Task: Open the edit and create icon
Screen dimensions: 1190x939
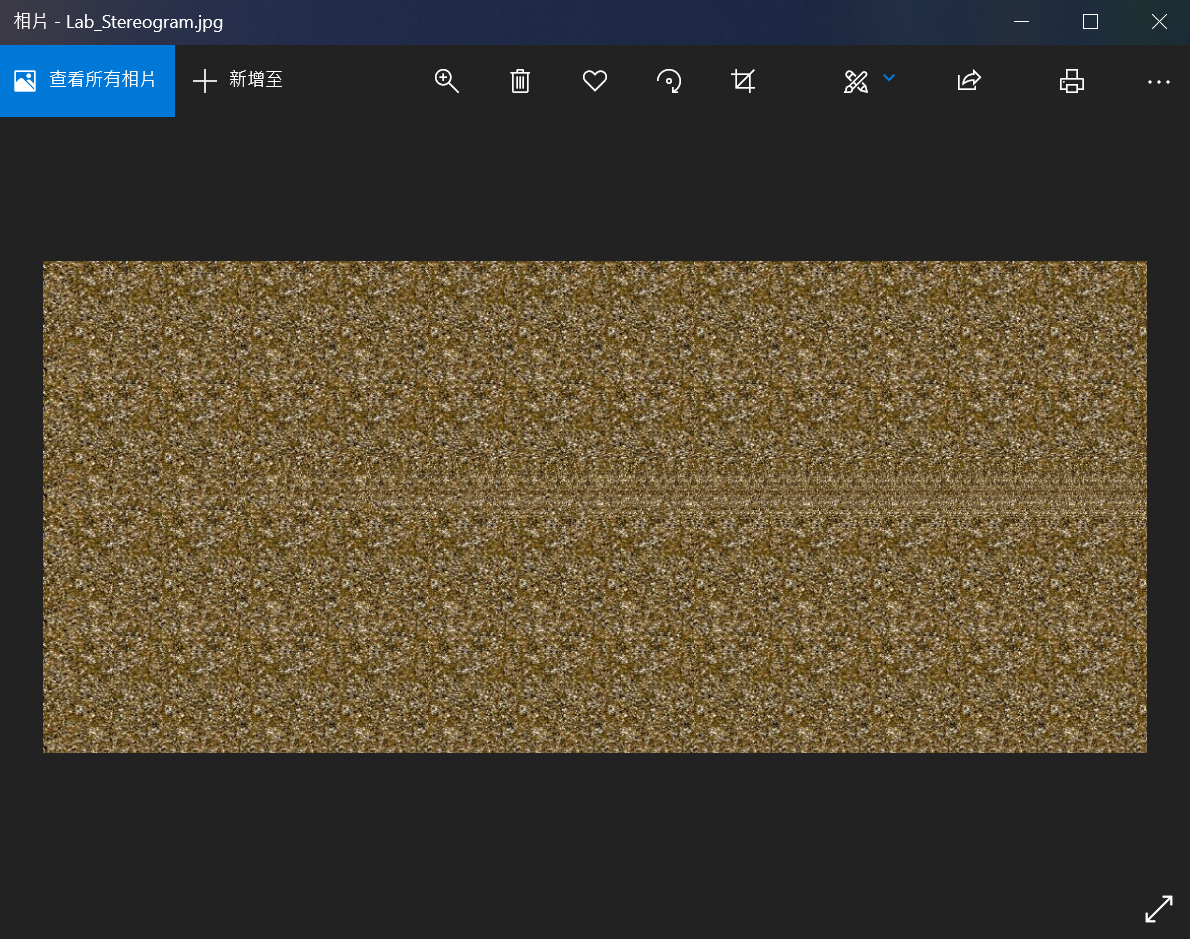Action: coord(855,81)
